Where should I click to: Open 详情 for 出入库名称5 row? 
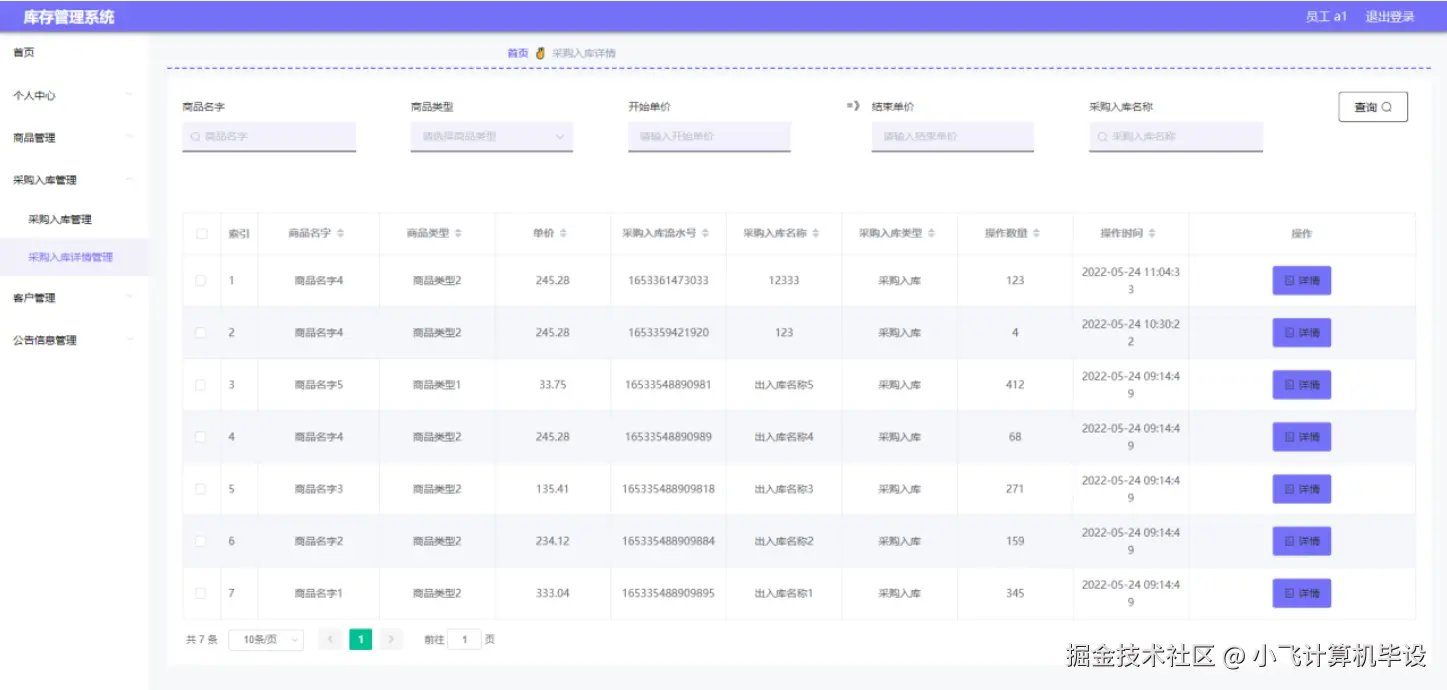tap(1301, 385)
